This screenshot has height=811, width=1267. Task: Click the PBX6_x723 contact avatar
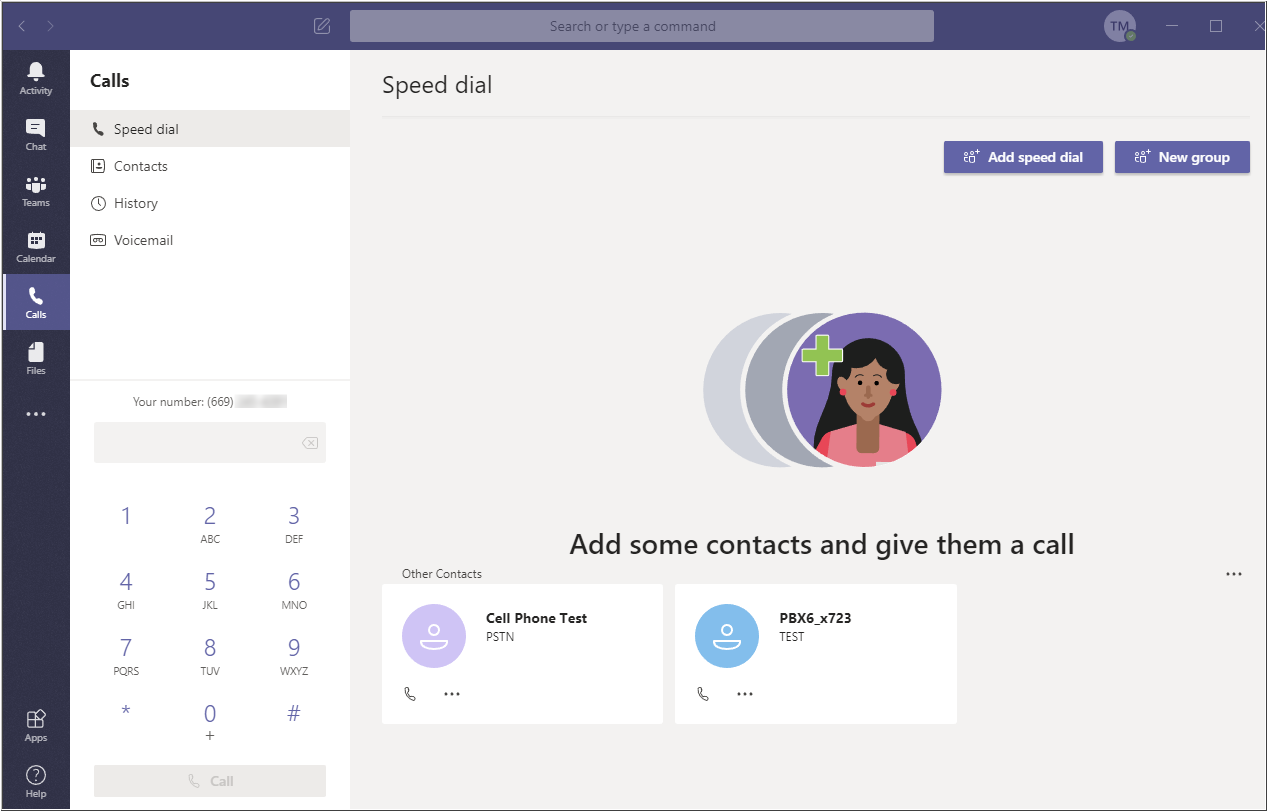point(727,636)
